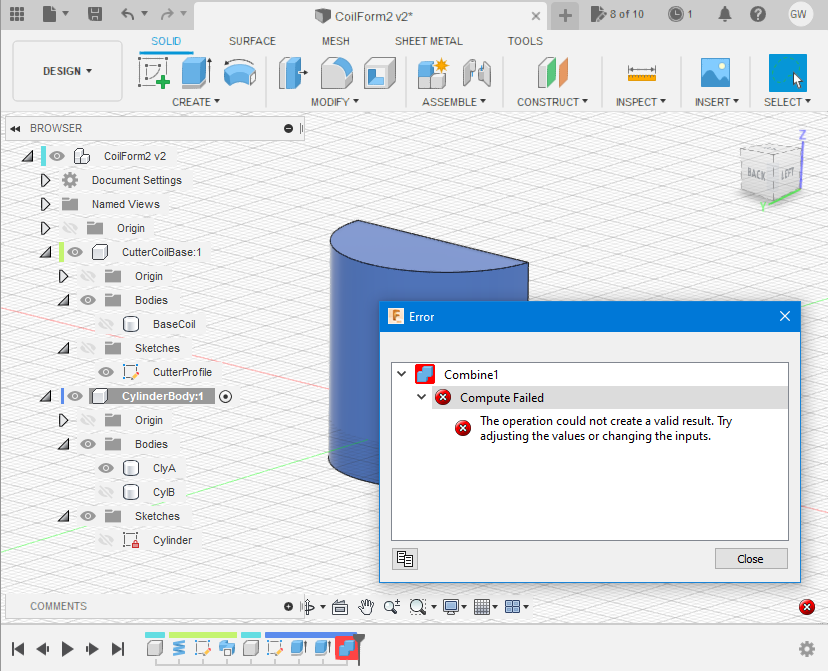Expand the Document Settings node
828x671 pixels.
point(45,180)
